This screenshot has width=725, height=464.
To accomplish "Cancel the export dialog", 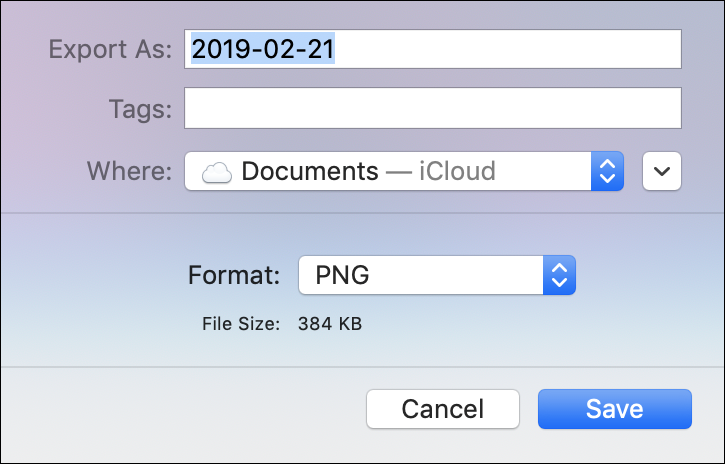I will [x=442, y=409].
